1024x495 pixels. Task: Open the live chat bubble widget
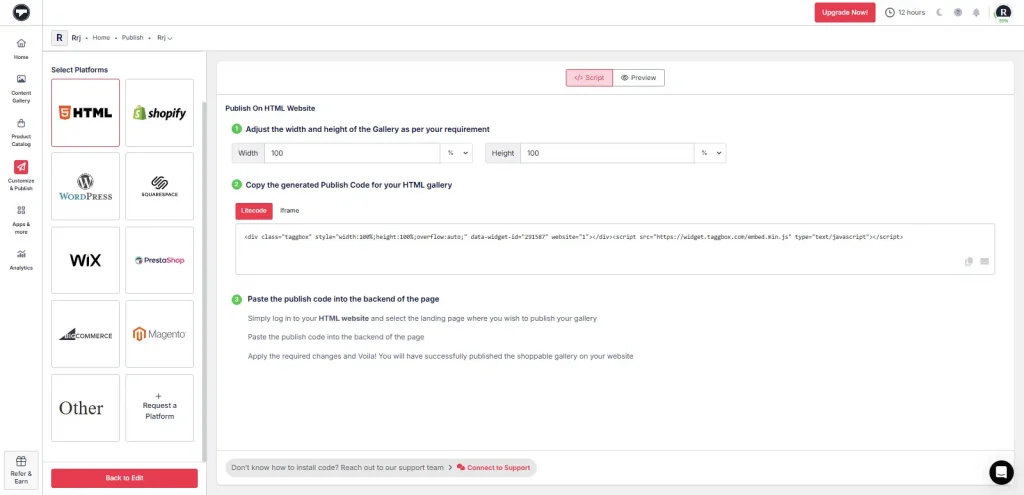[x=1002, y=472]
